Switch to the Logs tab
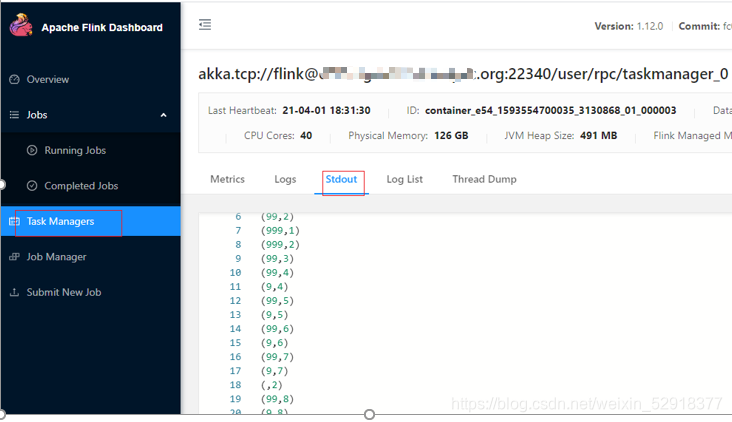The width and height of the screenshot is (732, 422). click(285, 179)
